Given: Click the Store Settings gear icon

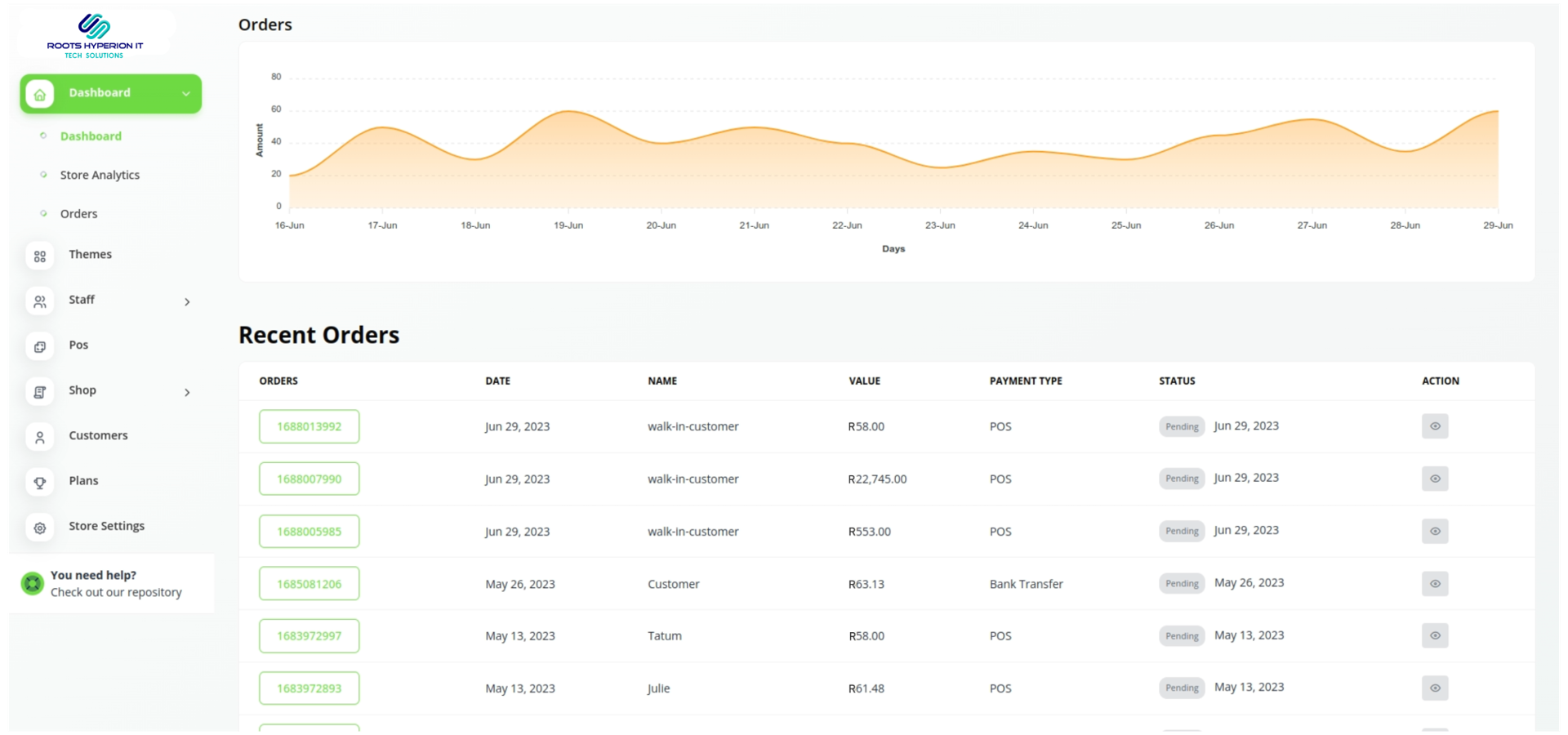Looking at the screenshot, I should pyautogui.click(x=40, y=528).
